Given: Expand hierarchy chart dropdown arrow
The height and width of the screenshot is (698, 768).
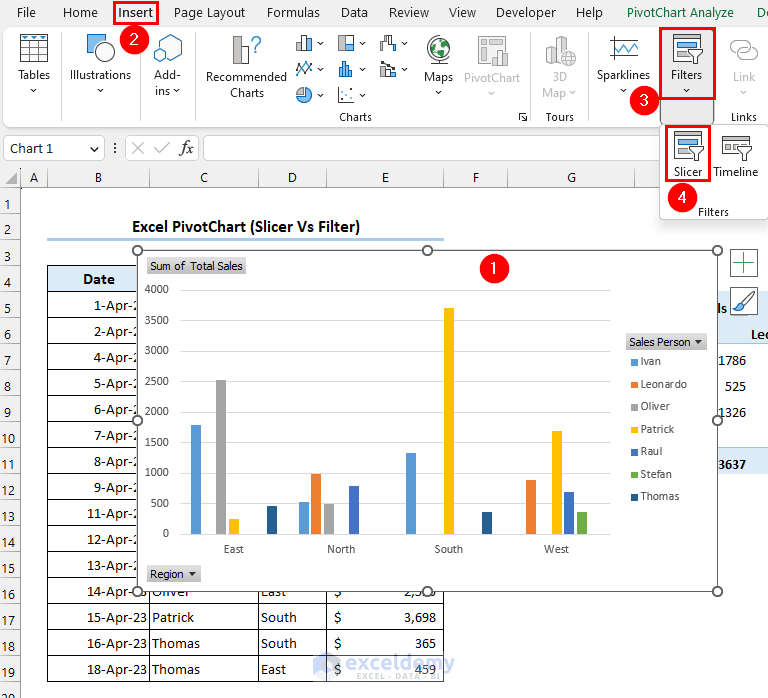Looking at the screenshot, I should pyautogui.click(x=362, y=44).
